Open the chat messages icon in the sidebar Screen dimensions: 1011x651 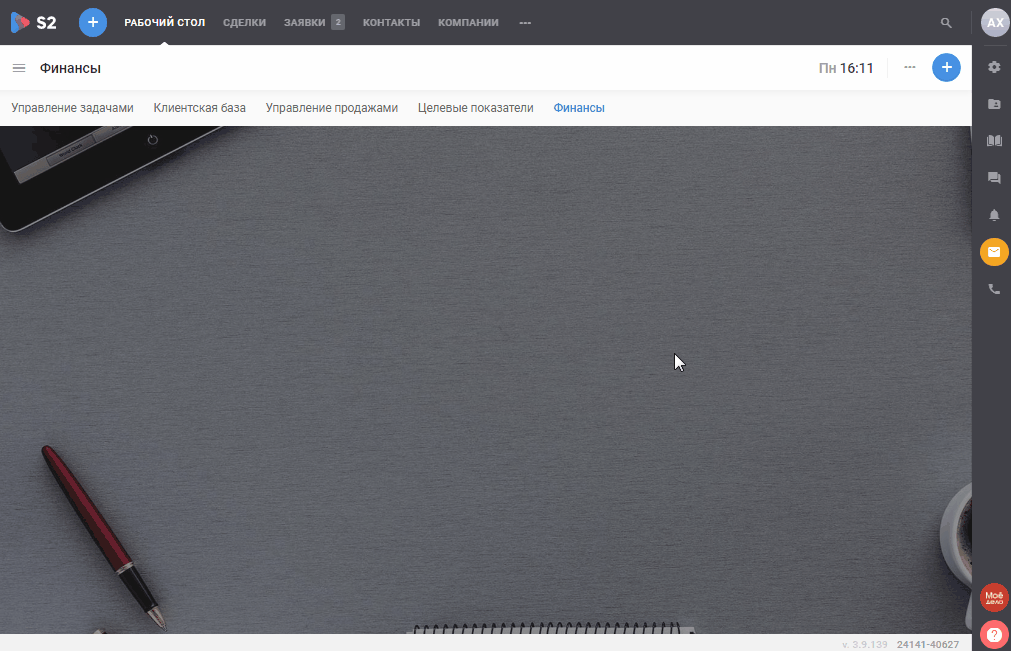(994, 178)
